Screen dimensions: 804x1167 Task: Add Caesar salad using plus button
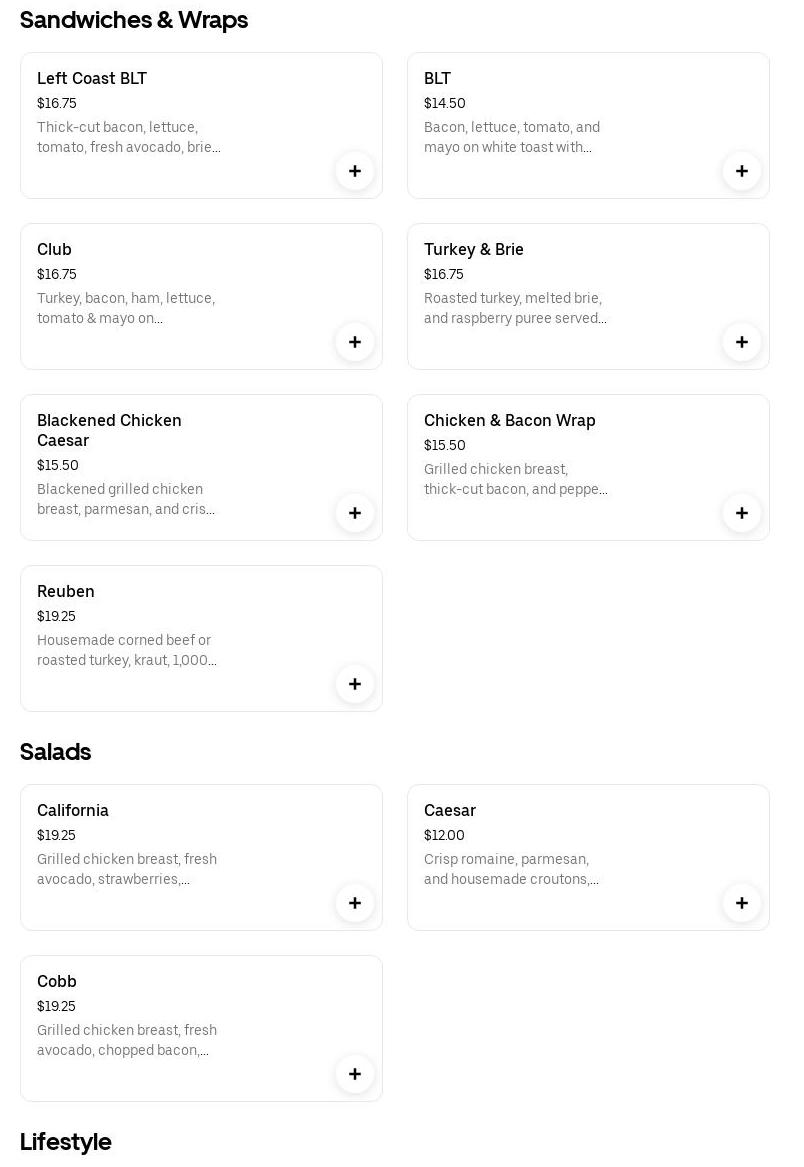point(742,903)
